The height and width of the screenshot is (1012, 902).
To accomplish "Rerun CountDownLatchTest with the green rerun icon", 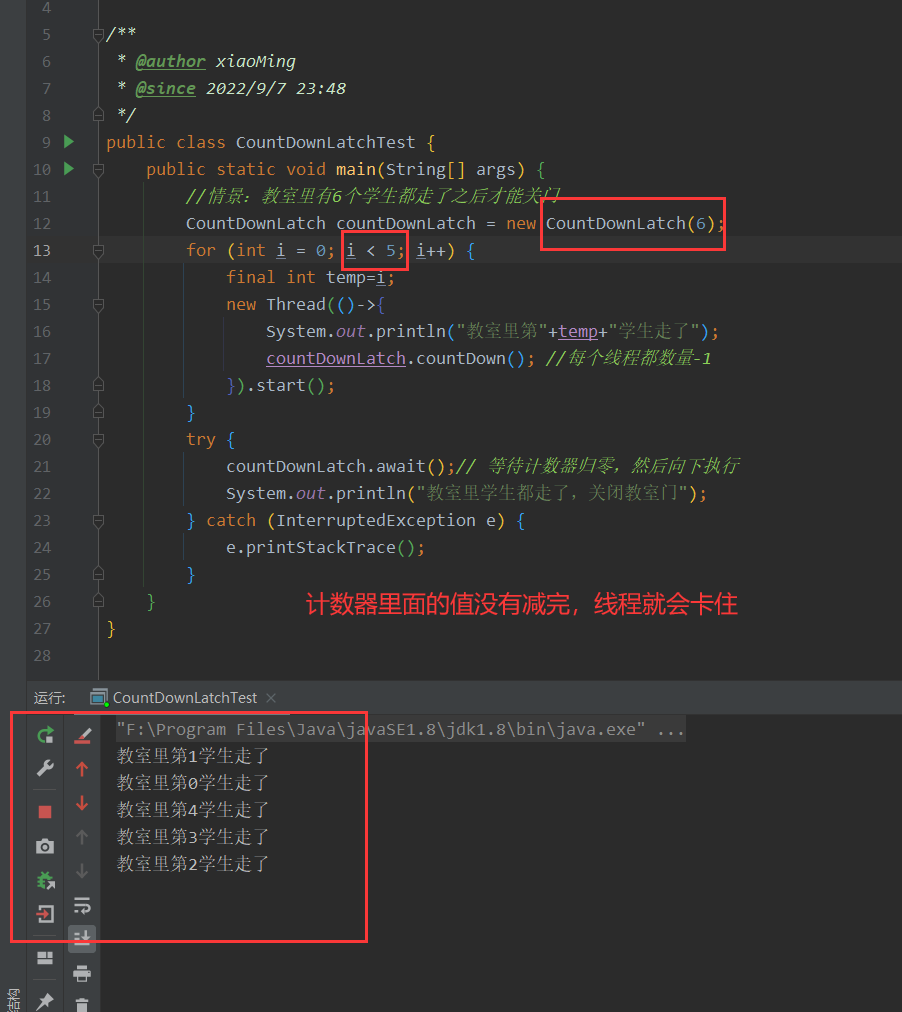I will (x=45, y=734).
